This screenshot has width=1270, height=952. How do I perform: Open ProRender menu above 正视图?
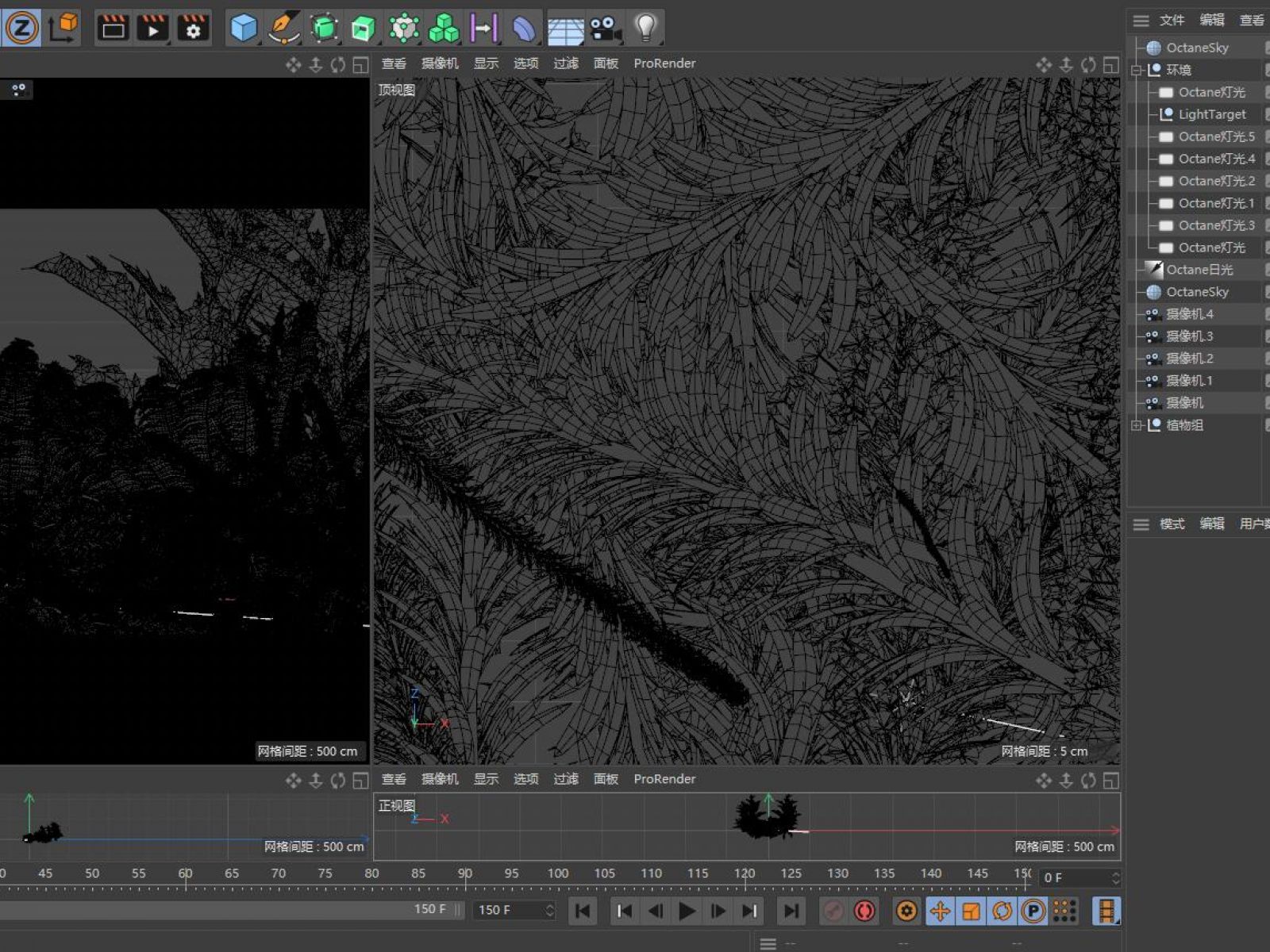pos(664,779)
